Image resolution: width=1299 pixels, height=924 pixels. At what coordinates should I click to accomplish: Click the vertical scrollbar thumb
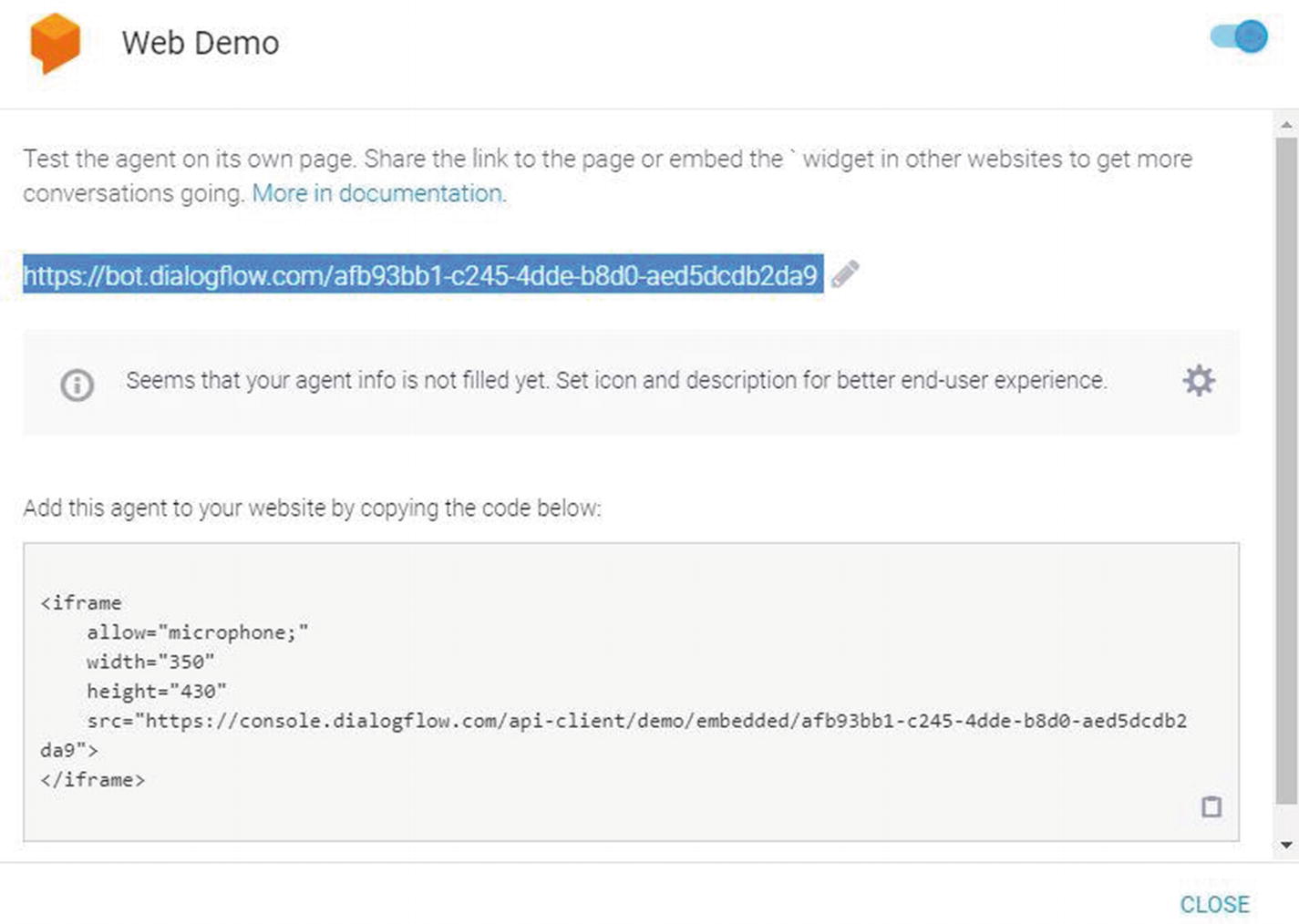[1285, 471]
